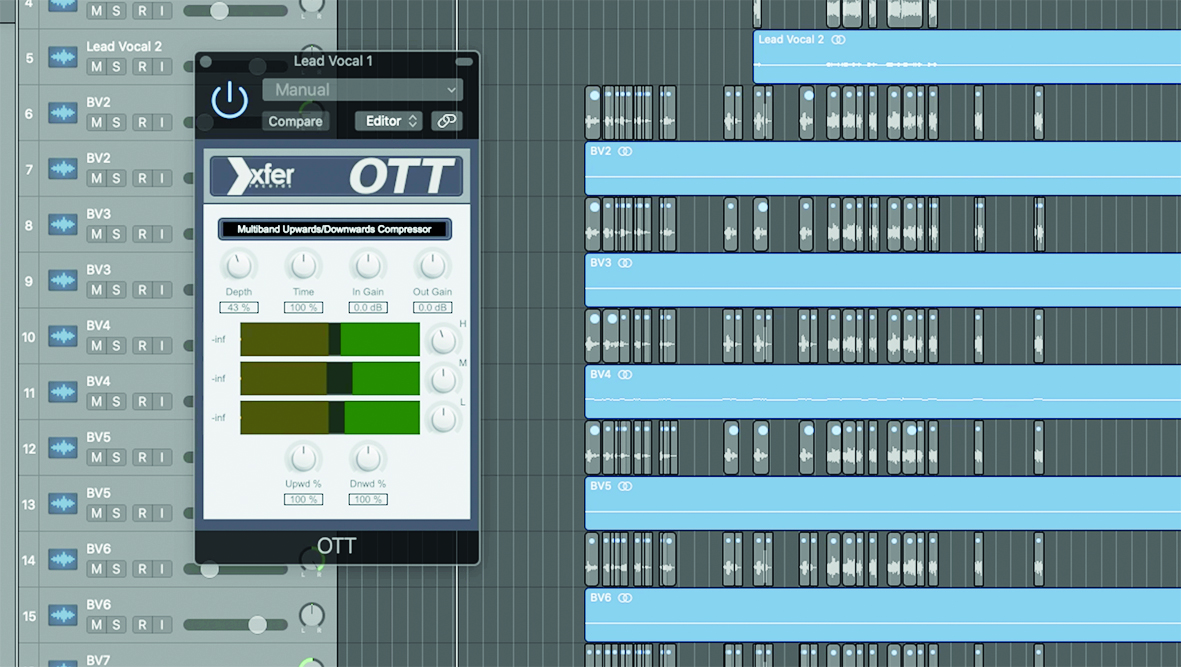
Task: Enable input monitoring on track 5
Action: tap(161, 66)
